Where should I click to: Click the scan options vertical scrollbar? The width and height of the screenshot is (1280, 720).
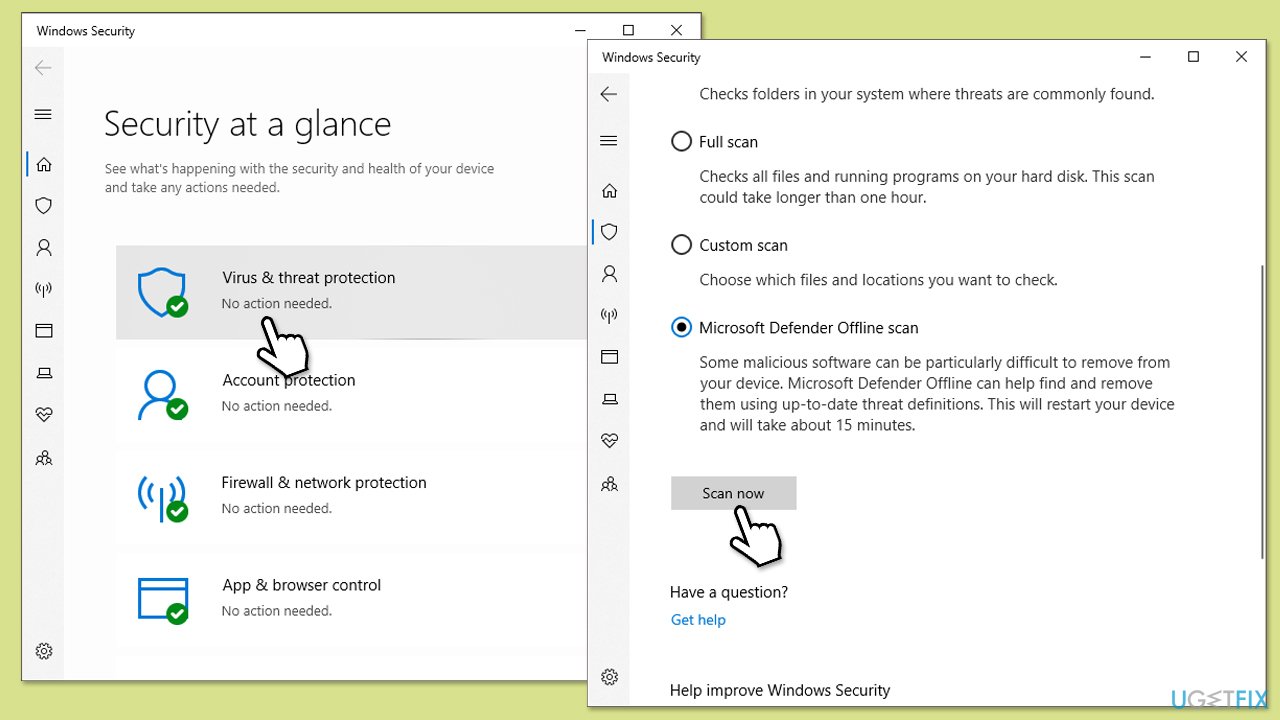point(1263,410)
